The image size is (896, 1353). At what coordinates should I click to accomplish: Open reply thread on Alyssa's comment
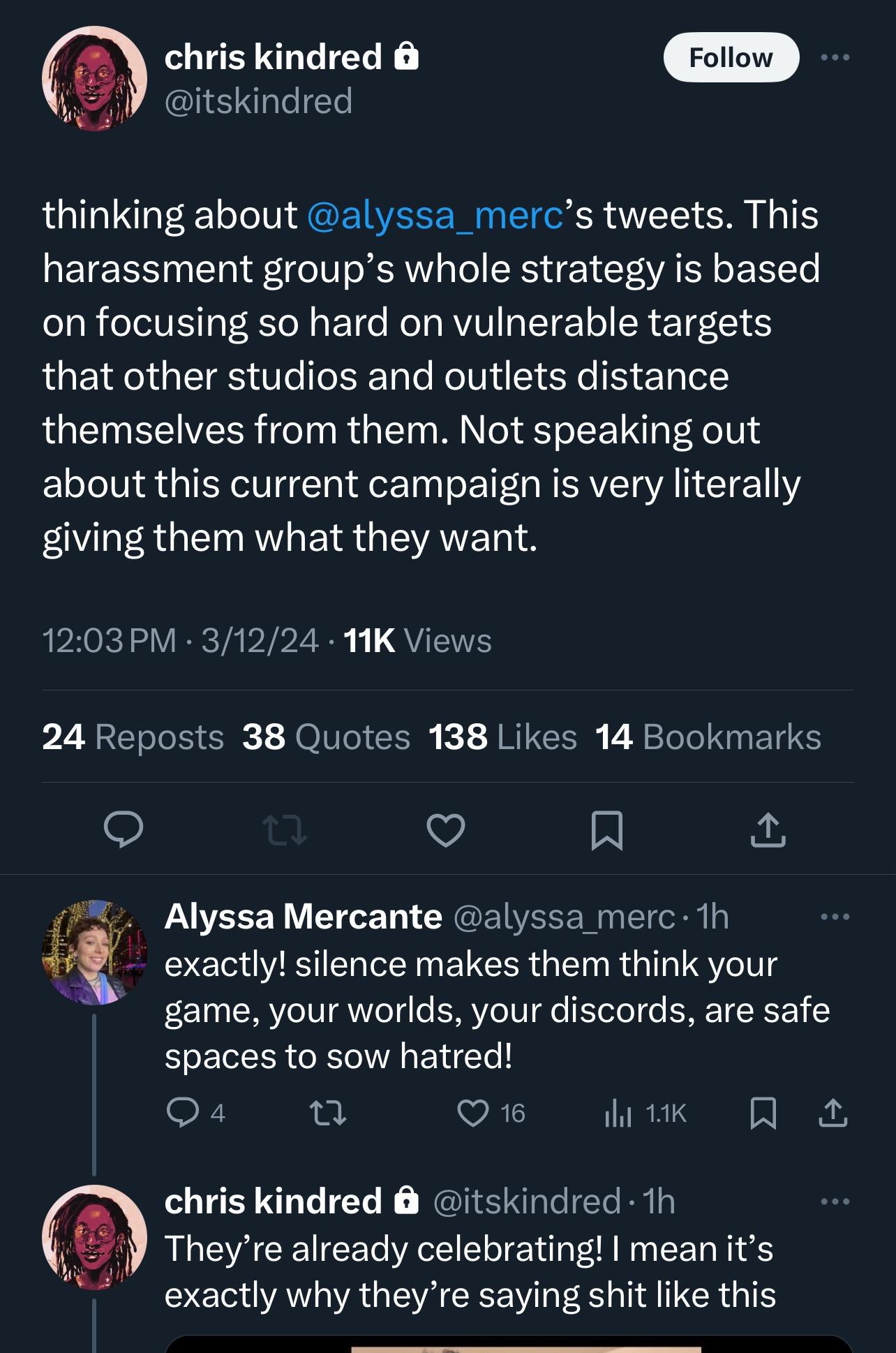182,1113
